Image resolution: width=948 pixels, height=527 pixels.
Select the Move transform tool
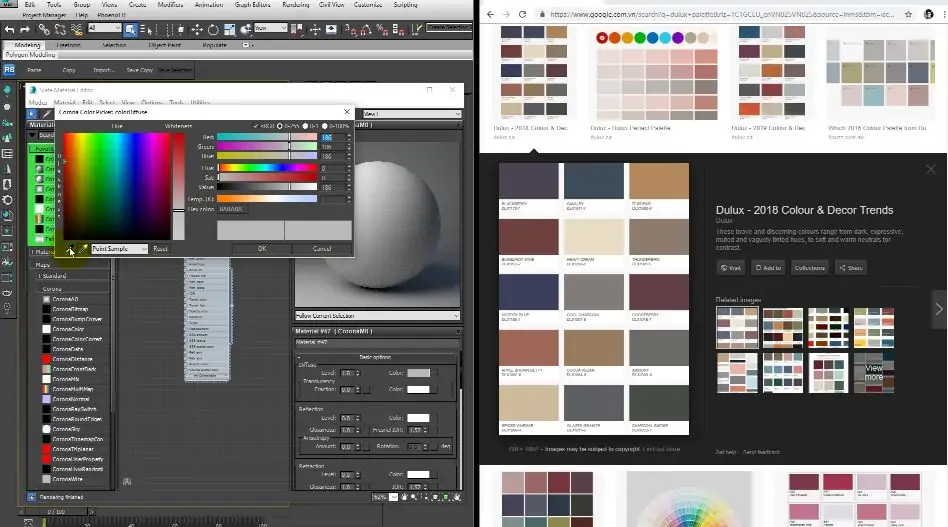click(197, 29)
